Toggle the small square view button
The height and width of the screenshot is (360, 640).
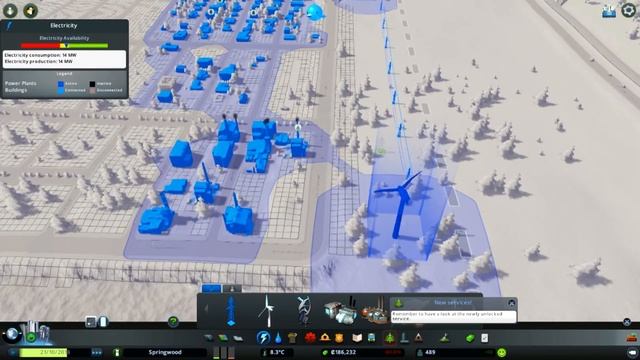[x=91, y=322]
